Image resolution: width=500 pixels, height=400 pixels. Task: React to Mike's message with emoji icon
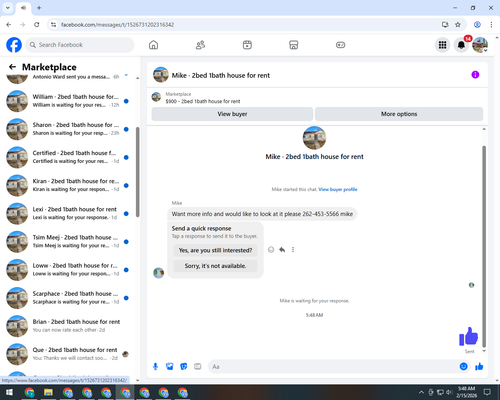(271, 250)
